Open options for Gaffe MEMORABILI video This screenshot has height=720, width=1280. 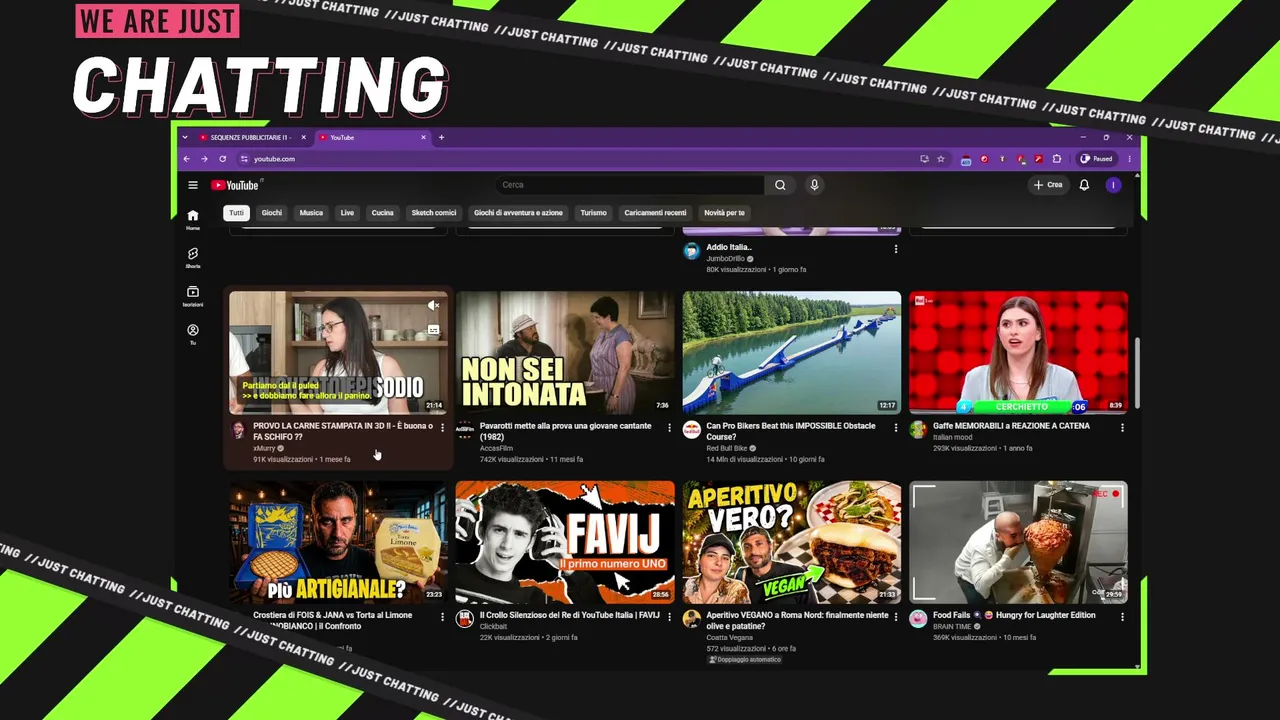[x=1122, y=428]
